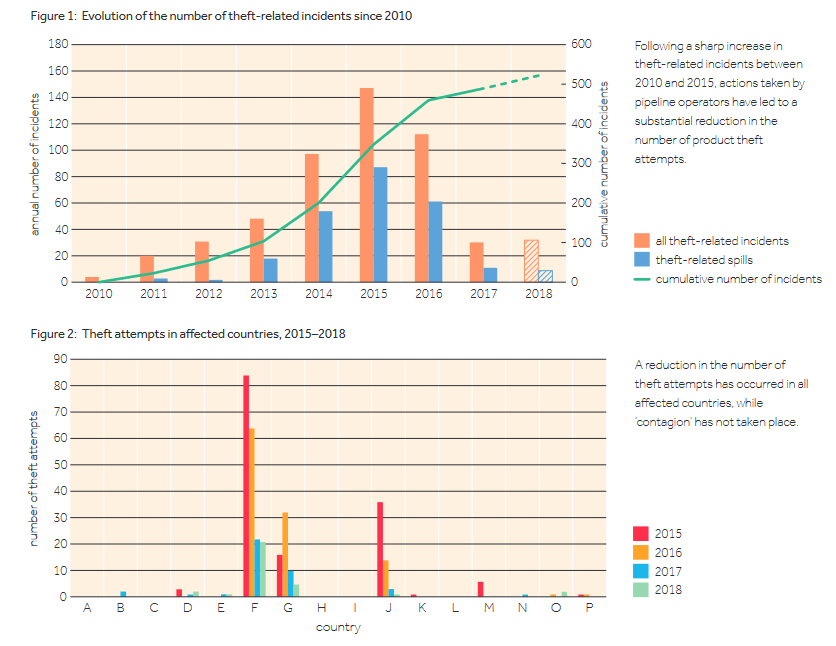The width and height of the screenshot is (836, 646).
Task: Click the red 2015 legend swatch
Action: point(642,533)
